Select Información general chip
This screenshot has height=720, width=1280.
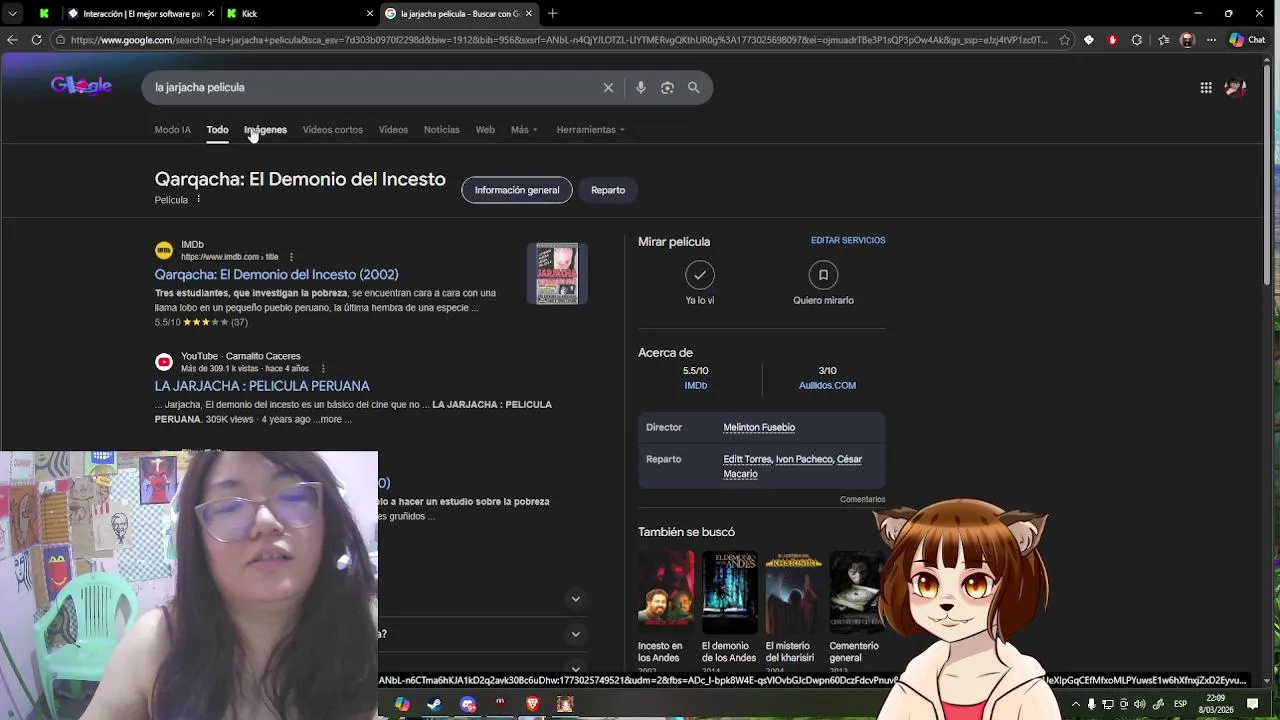517,190
